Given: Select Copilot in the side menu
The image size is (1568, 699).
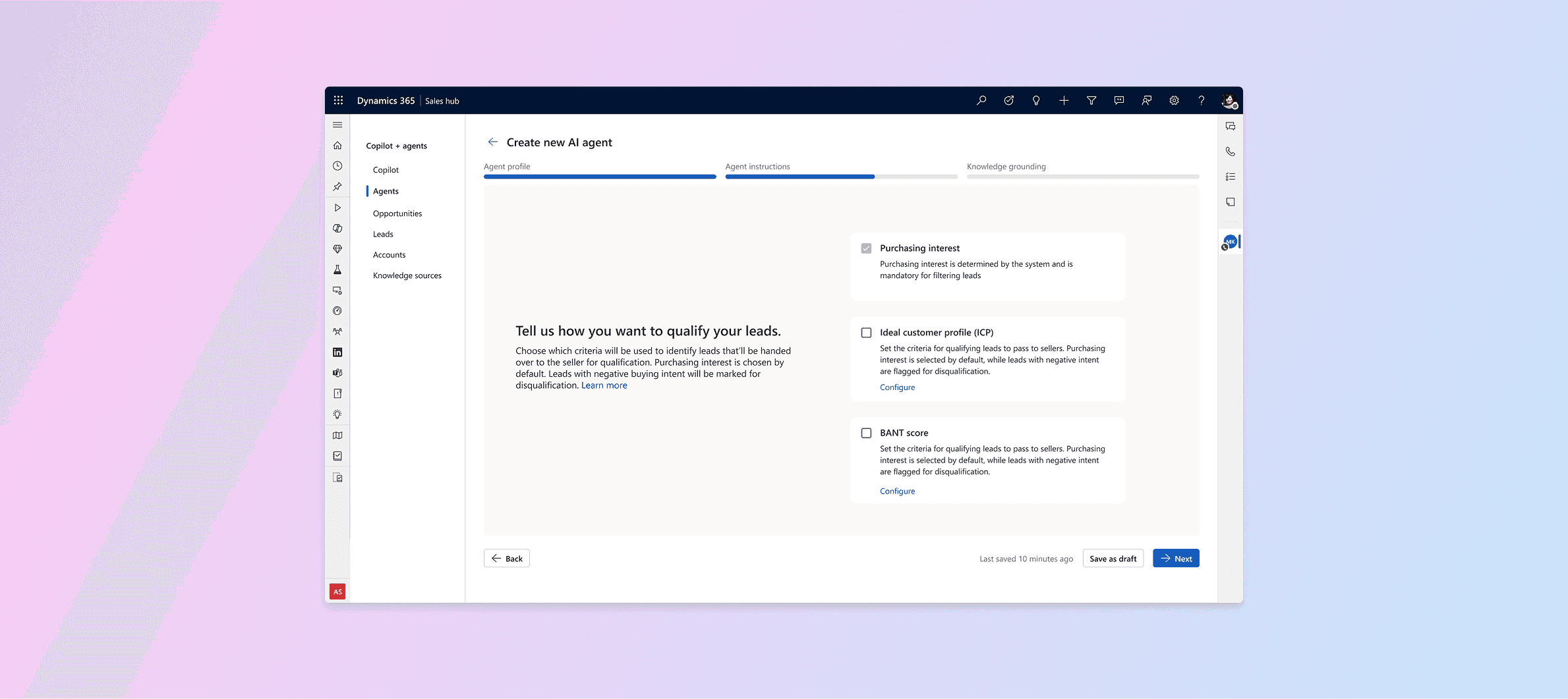Looking at the screenshot, I should coord(386,170).
